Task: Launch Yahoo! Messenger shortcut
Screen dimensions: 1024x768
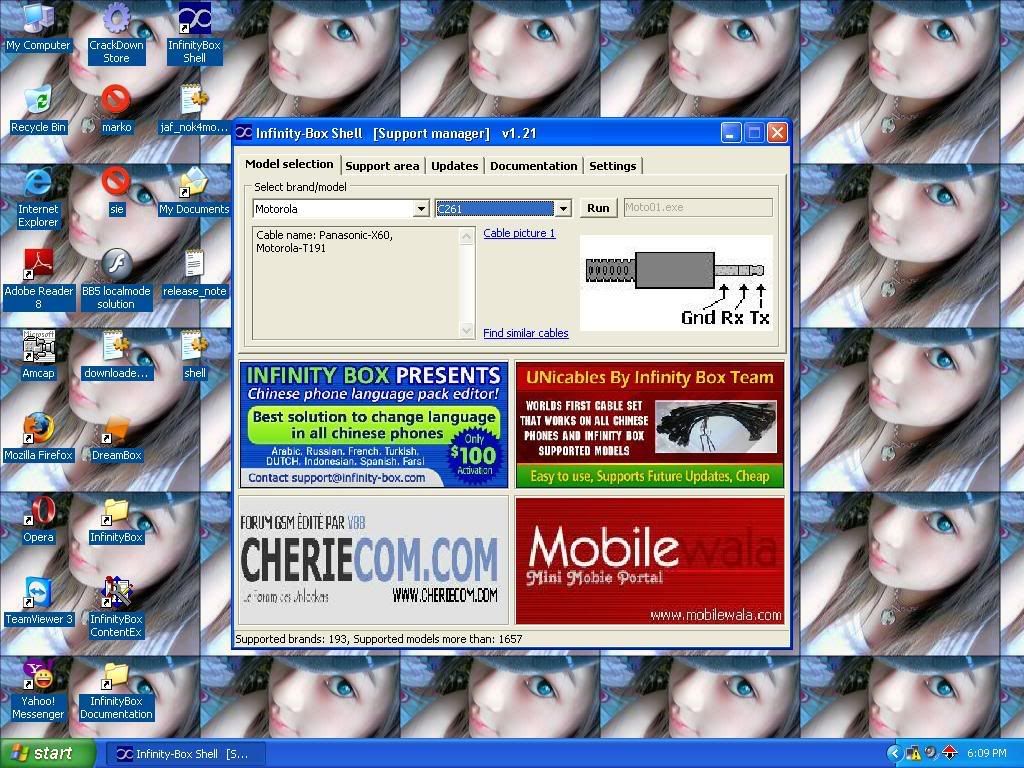Action: pos(38,690)
